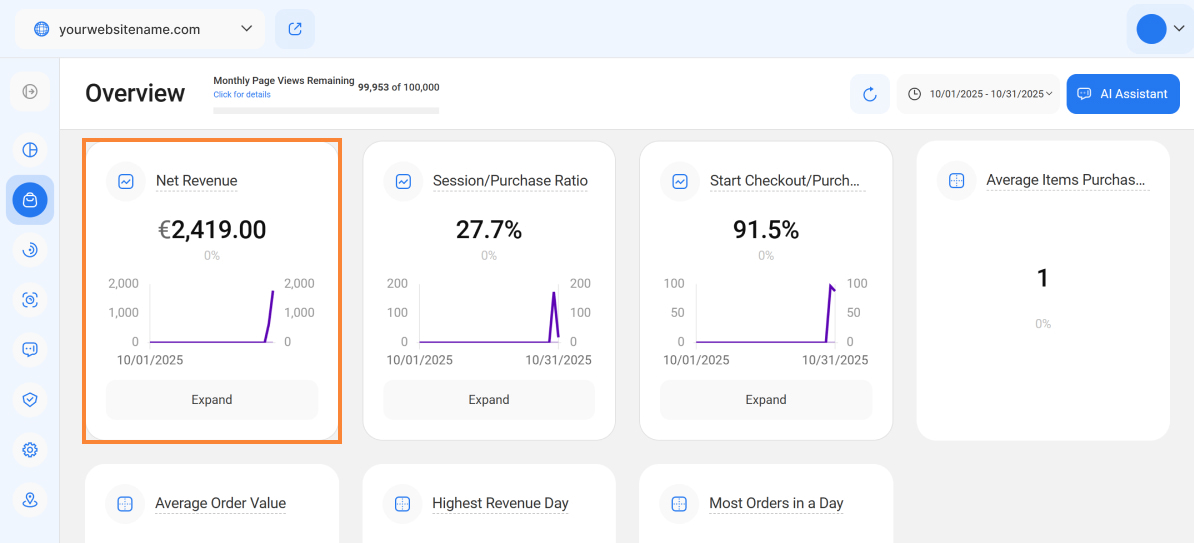
Task: Click the scan target sidebar icon
Action: pos(30,299)
